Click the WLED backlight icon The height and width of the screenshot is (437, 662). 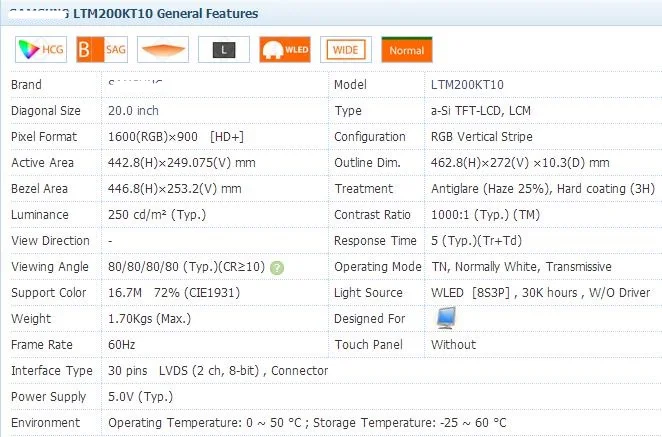click(x=285, y=50)
